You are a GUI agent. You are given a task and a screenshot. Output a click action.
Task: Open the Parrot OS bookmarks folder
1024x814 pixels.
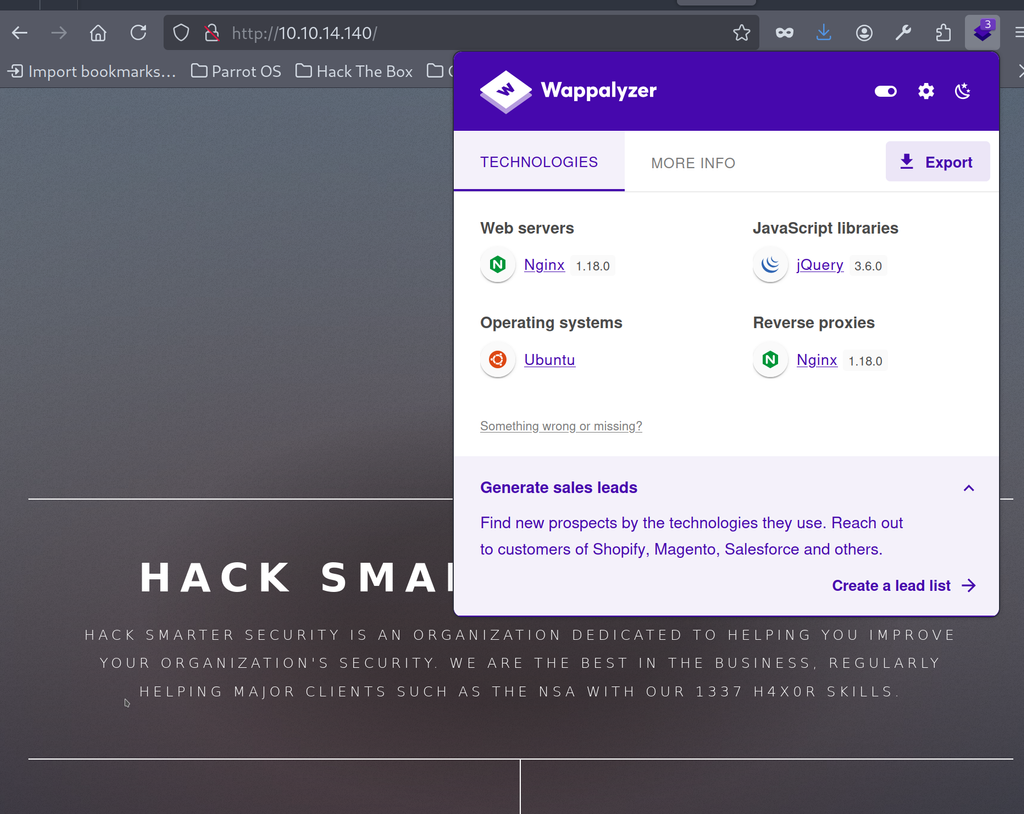click(x=236, y=71)
